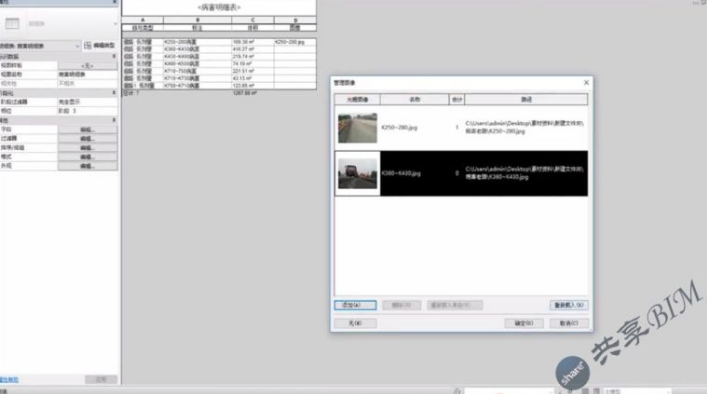The width and height of the screenshot is (707, 394).
Task: Click the schedule title <病害明细表>
Action: tap(219, 7)
